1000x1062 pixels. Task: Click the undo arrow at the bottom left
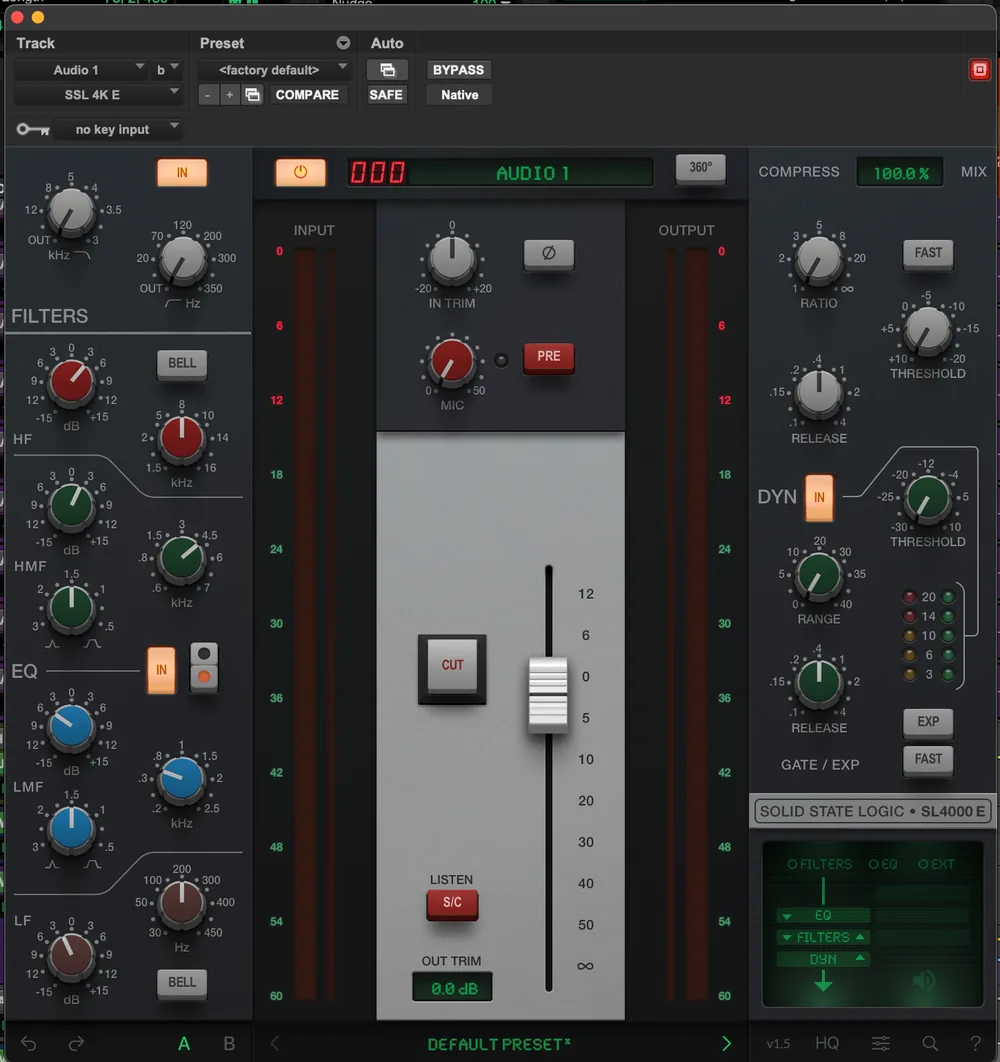(x=28, y=1044)
